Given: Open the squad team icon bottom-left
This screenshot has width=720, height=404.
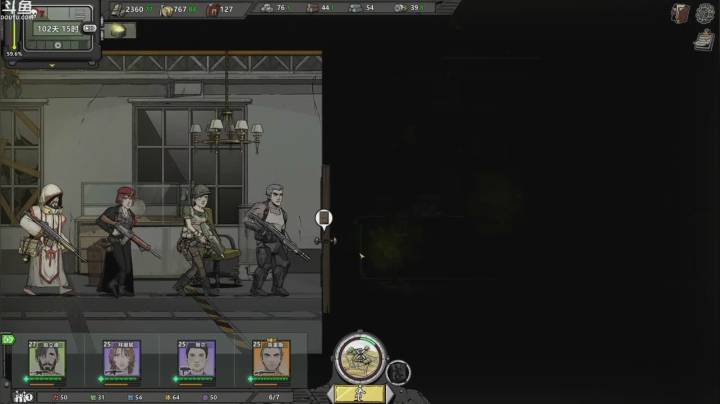Looking at the screenshot, I should click(x=23, y=397).
